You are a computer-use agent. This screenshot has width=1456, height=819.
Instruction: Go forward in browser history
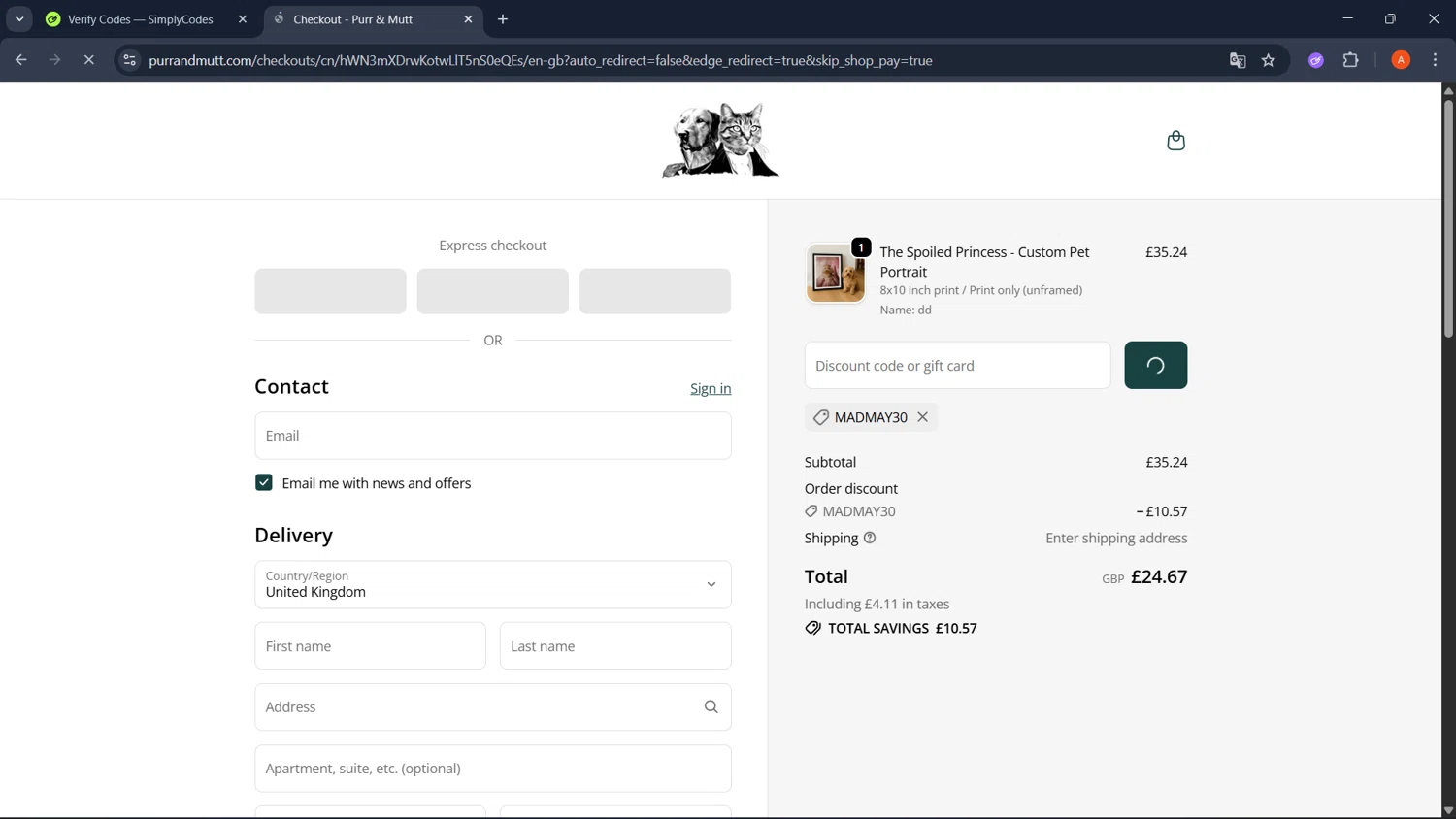[55, 60]
